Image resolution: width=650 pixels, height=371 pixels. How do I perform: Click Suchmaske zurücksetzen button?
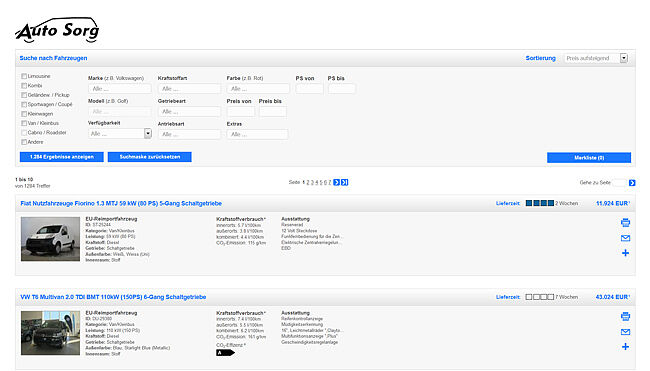tap(150, 157)
